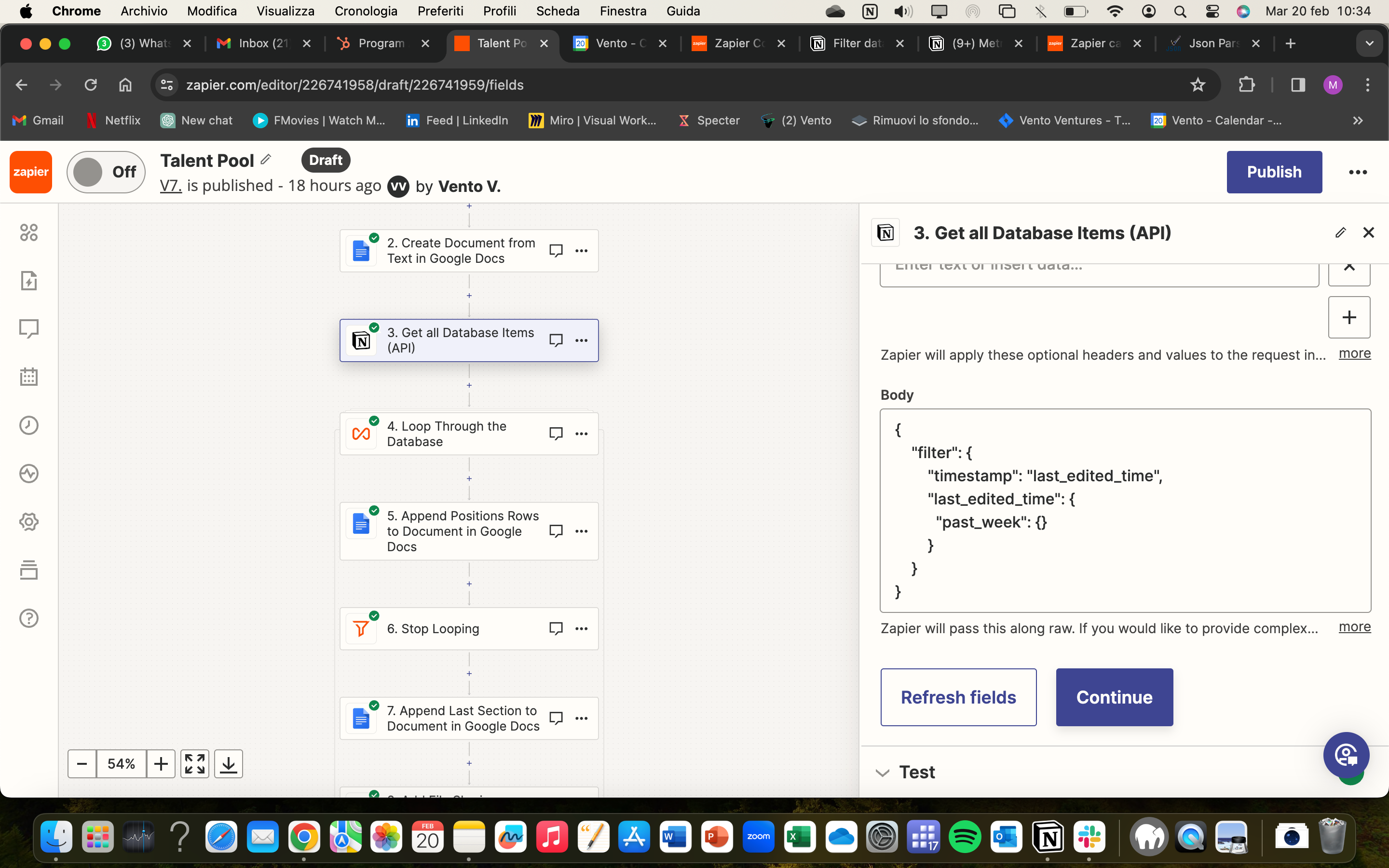This screenshot has height=868, width=1389.
Task: Open Notion from the Dock
Action: pyautogui.click(x=1048, y=838)
